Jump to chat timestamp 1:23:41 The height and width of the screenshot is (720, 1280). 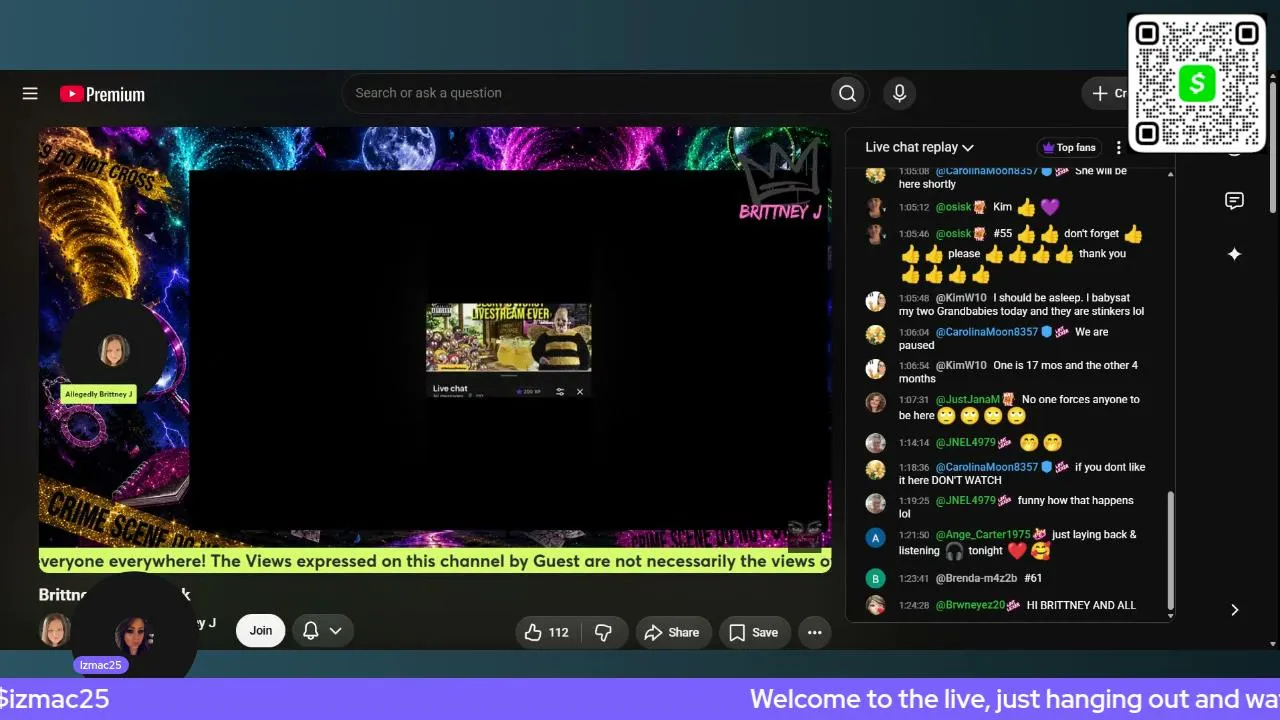(x=914, y=578)
